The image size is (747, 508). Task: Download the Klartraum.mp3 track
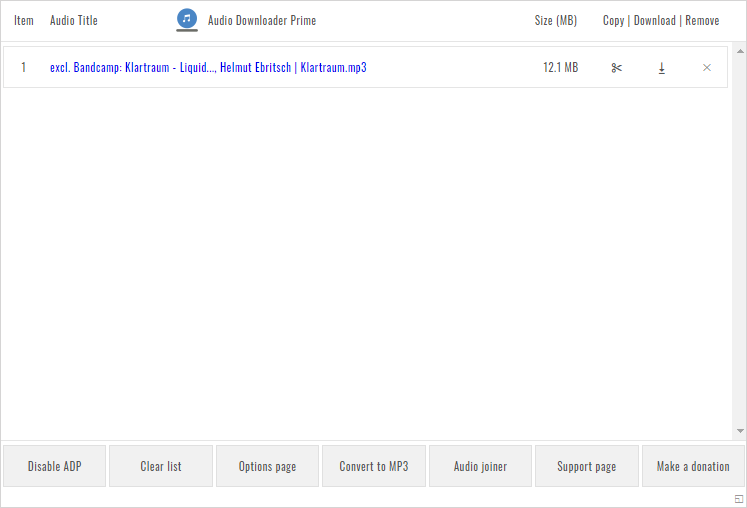662,68
